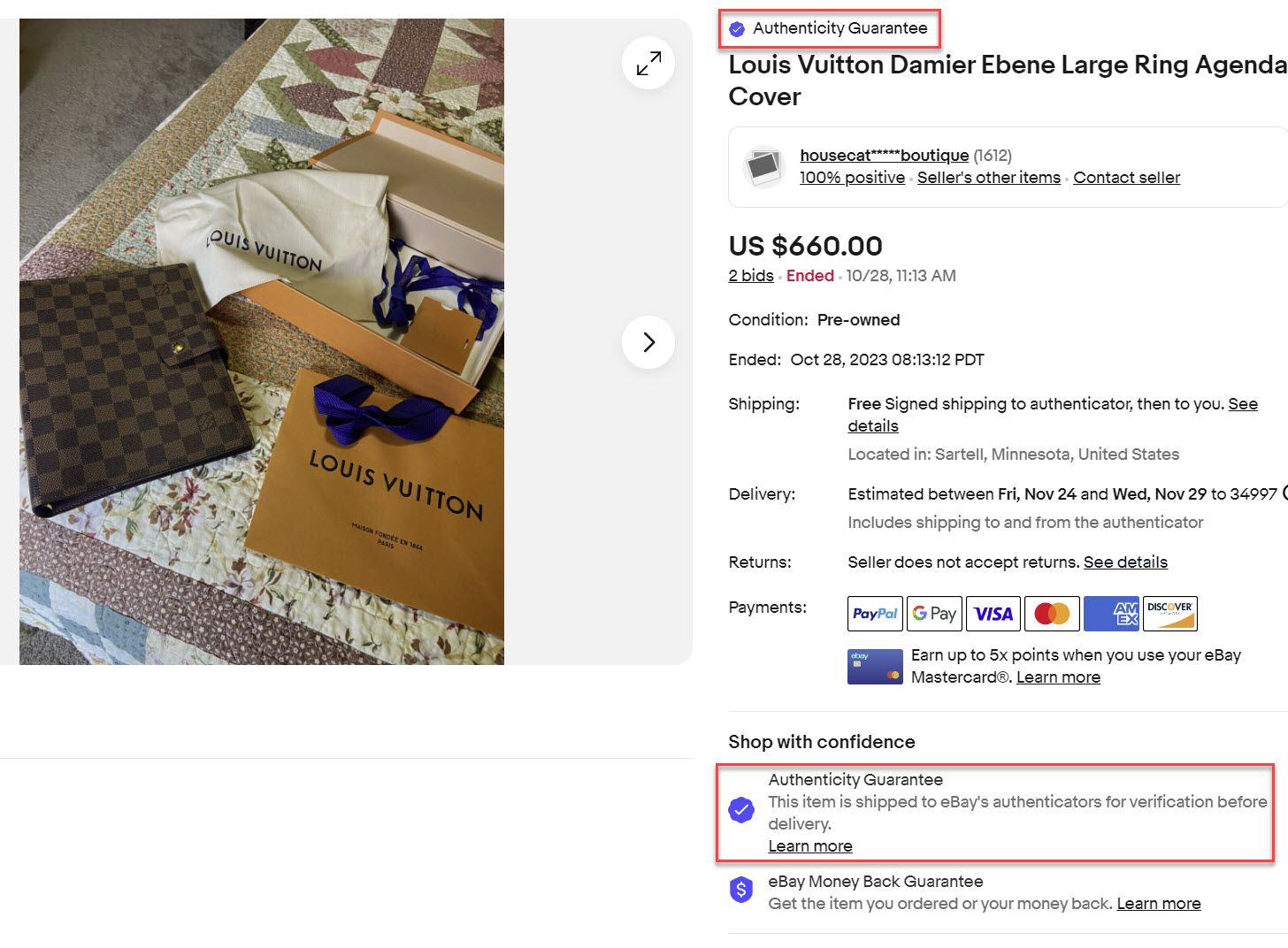Screen dimensions: 1288x948
Task: Open See details for returns
Action: [x=1125, y=562]
